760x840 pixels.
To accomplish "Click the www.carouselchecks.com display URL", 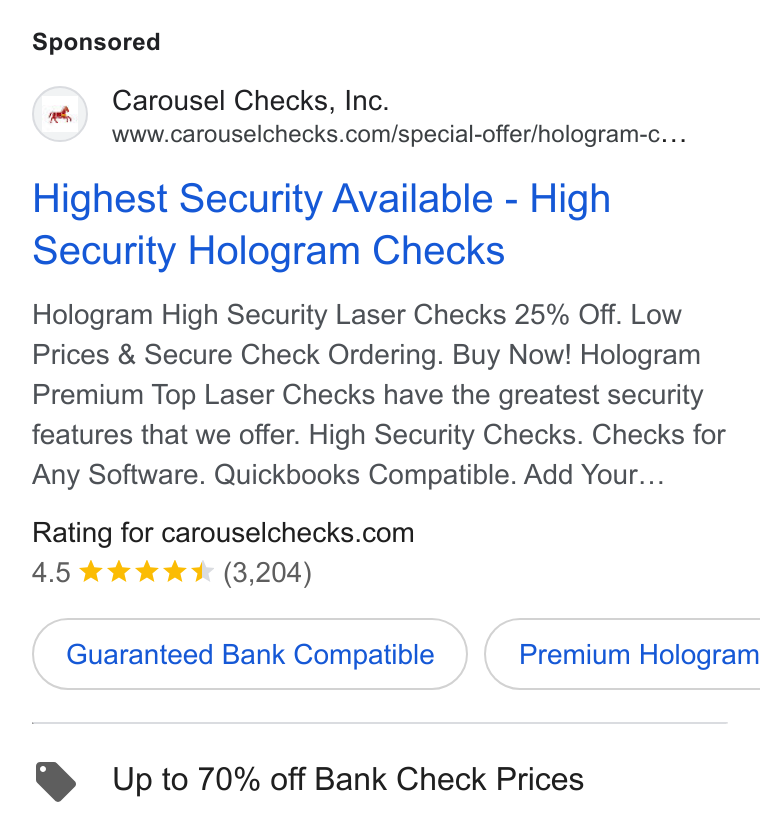I will tap(399, 134).
